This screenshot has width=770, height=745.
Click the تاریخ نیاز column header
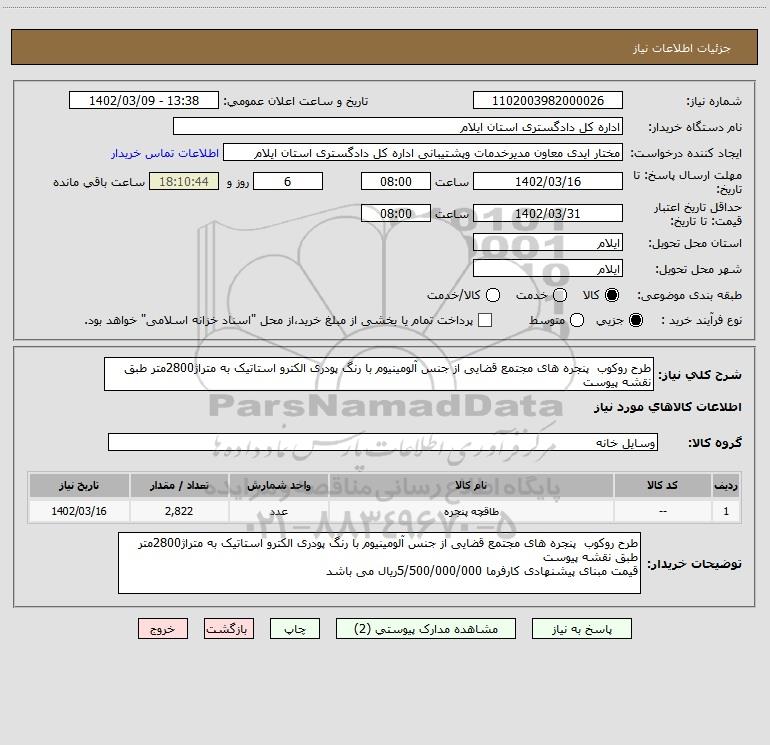(x=79, y=485)
